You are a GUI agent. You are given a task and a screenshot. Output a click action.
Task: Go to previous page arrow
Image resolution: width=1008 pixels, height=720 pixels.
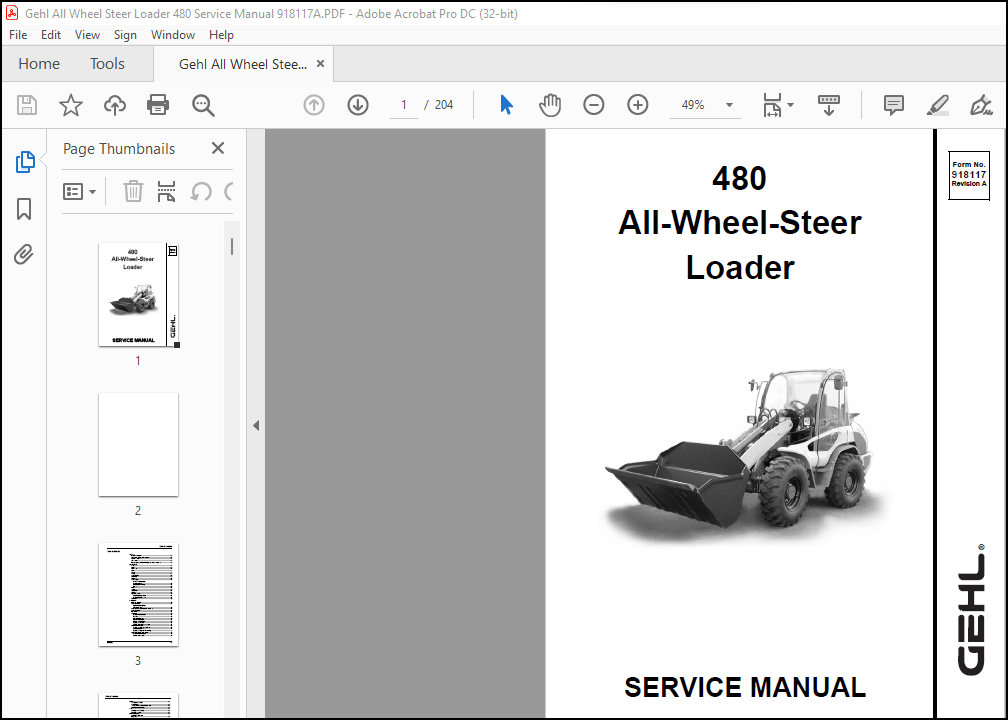pyautogui.click(x=314, y=105)
